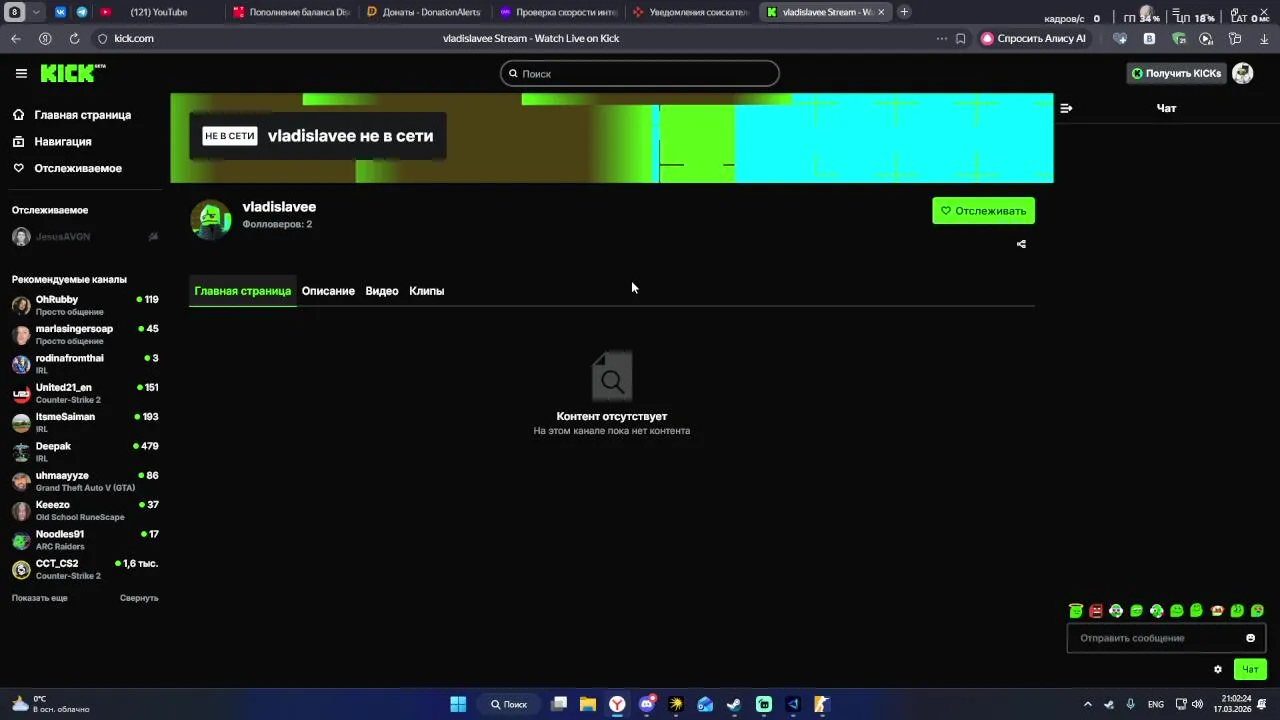This screenshot has height=720, width=1280.
Task: Select the Главная страница channel tab
Action: [243, 291]
